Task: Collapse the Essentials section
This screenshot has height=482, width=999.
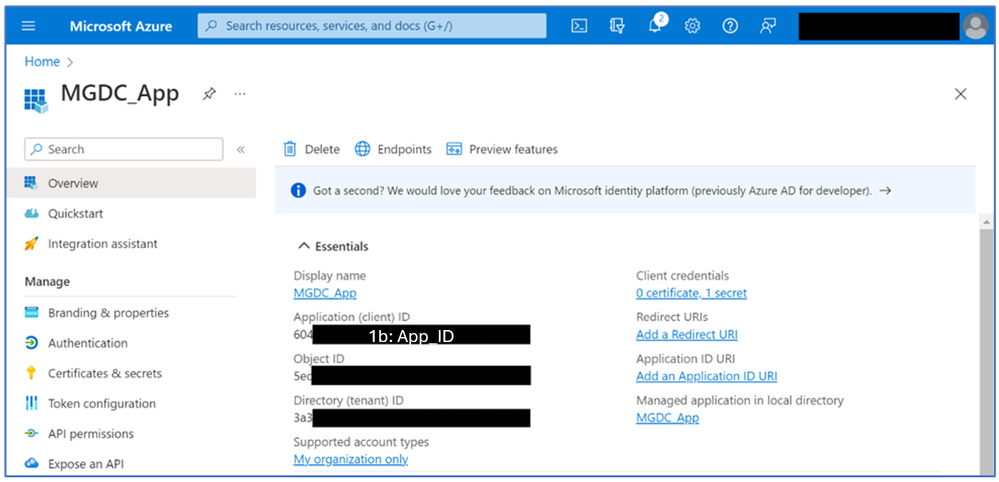Action: [333, 246]
